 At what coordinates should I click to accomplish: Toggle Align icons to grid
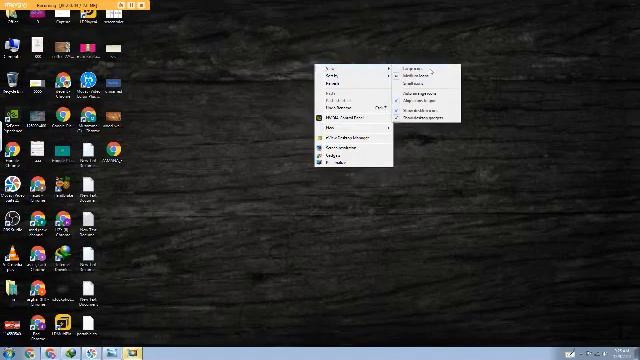[x=427, y=101]
